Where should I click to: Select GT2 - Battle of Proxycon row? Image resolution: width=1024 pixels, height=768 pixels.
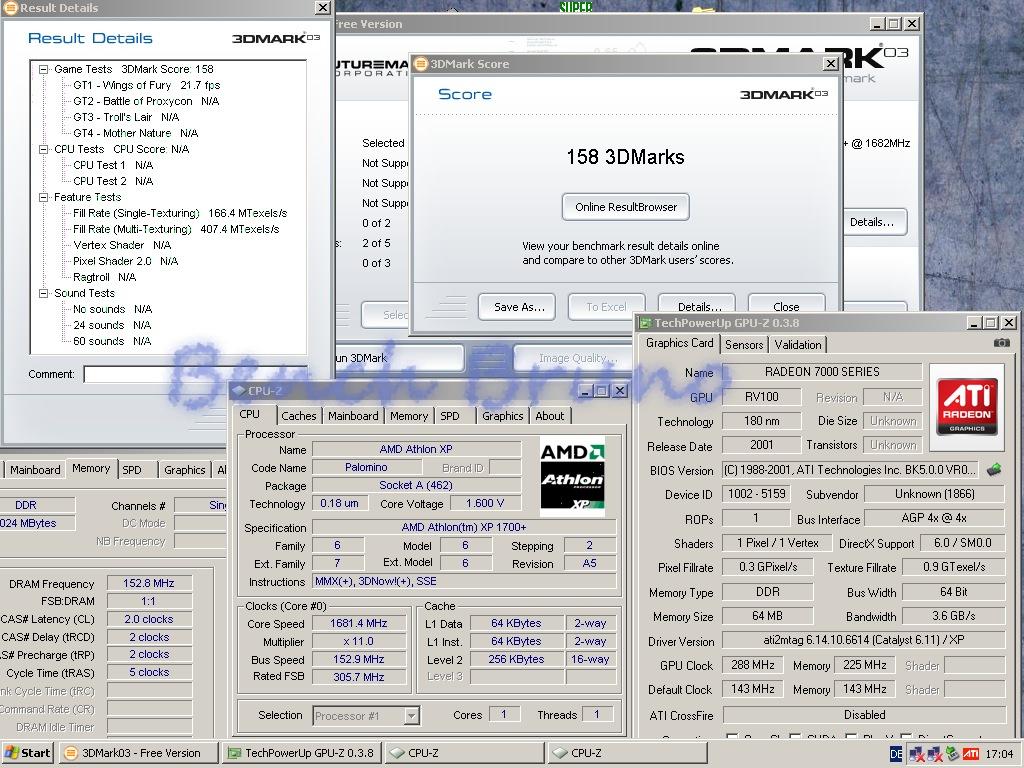146,101
